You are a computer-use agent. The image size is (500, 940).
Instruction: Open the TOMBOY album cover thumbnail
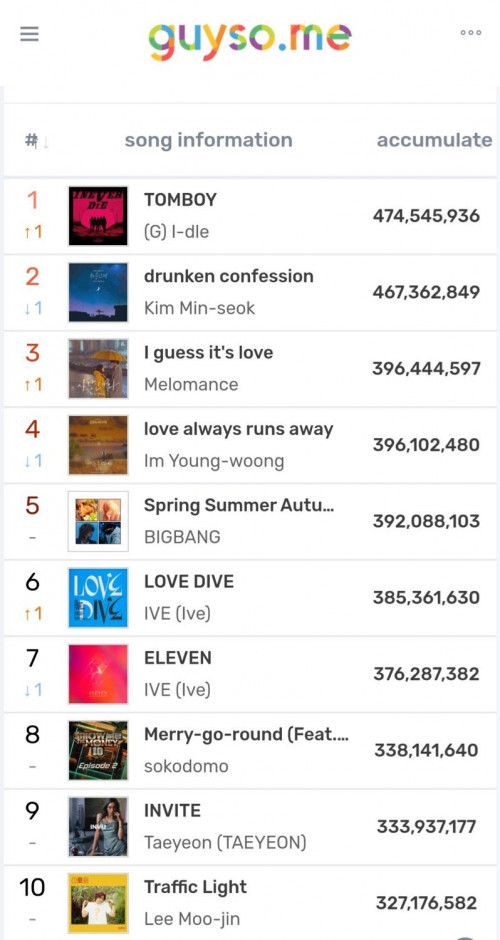[98, 216]
